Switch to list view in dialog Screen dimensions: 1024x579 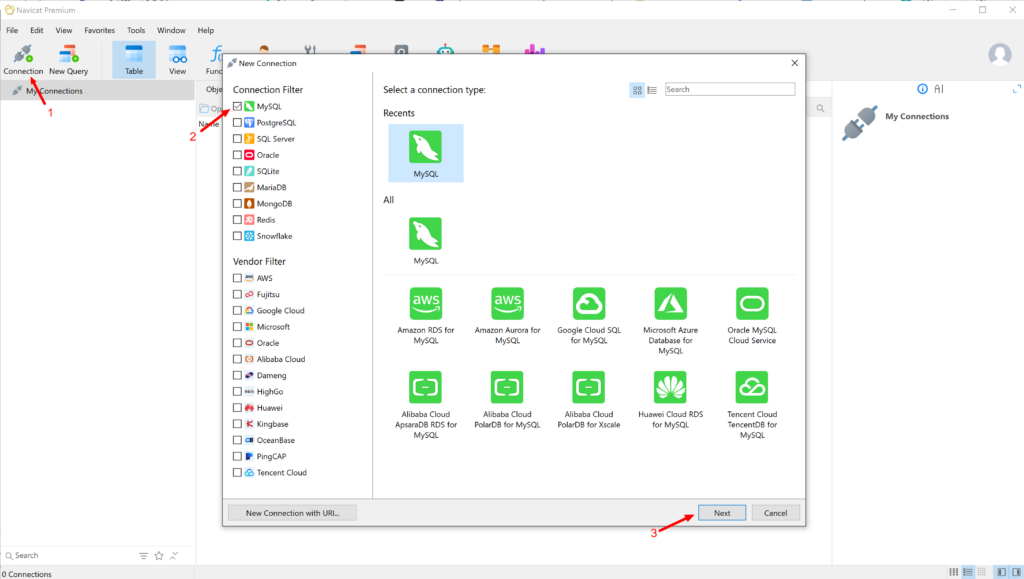point(652,90)
